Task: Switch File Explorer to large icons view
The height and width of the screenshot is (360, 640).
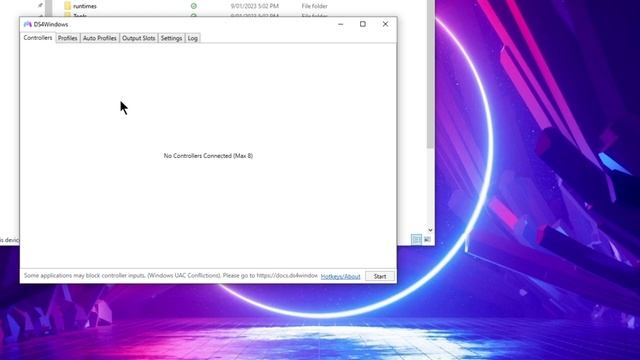Action: pyautogui.click(x=427, y=240)
